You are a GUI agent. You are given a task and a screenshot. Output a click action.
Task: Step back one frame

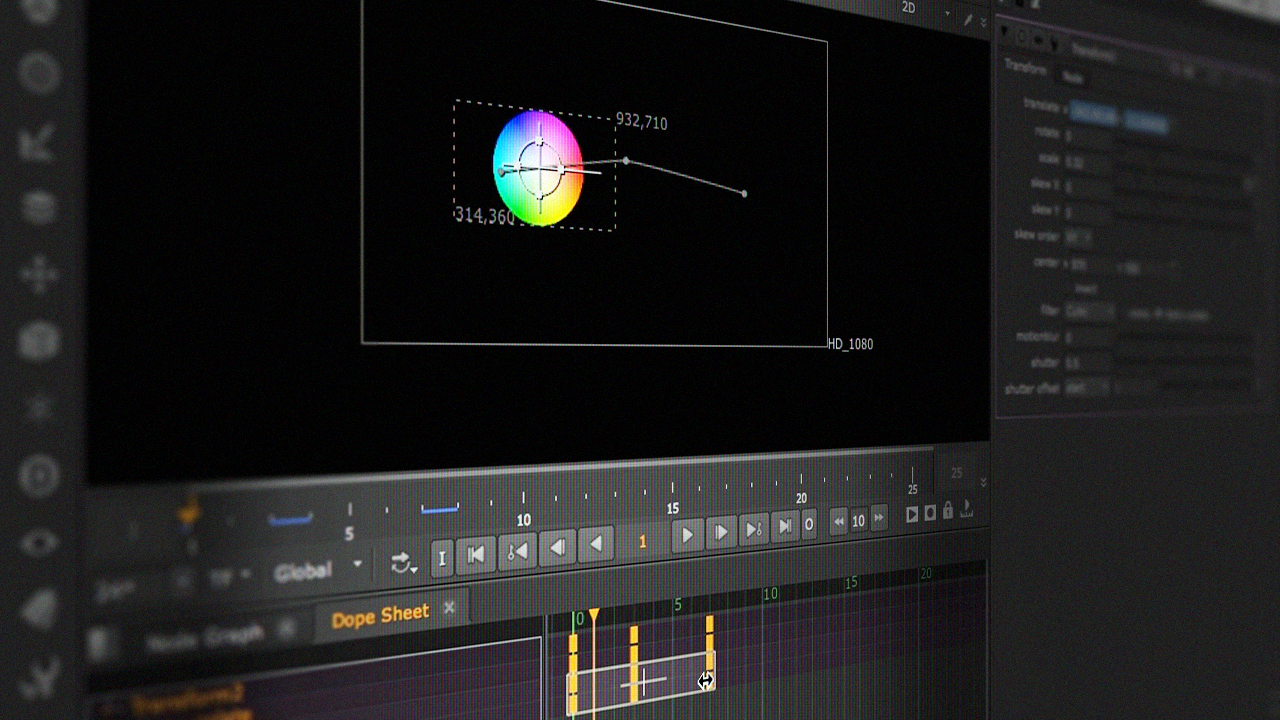pyautogui.click(x=558, y=547)
